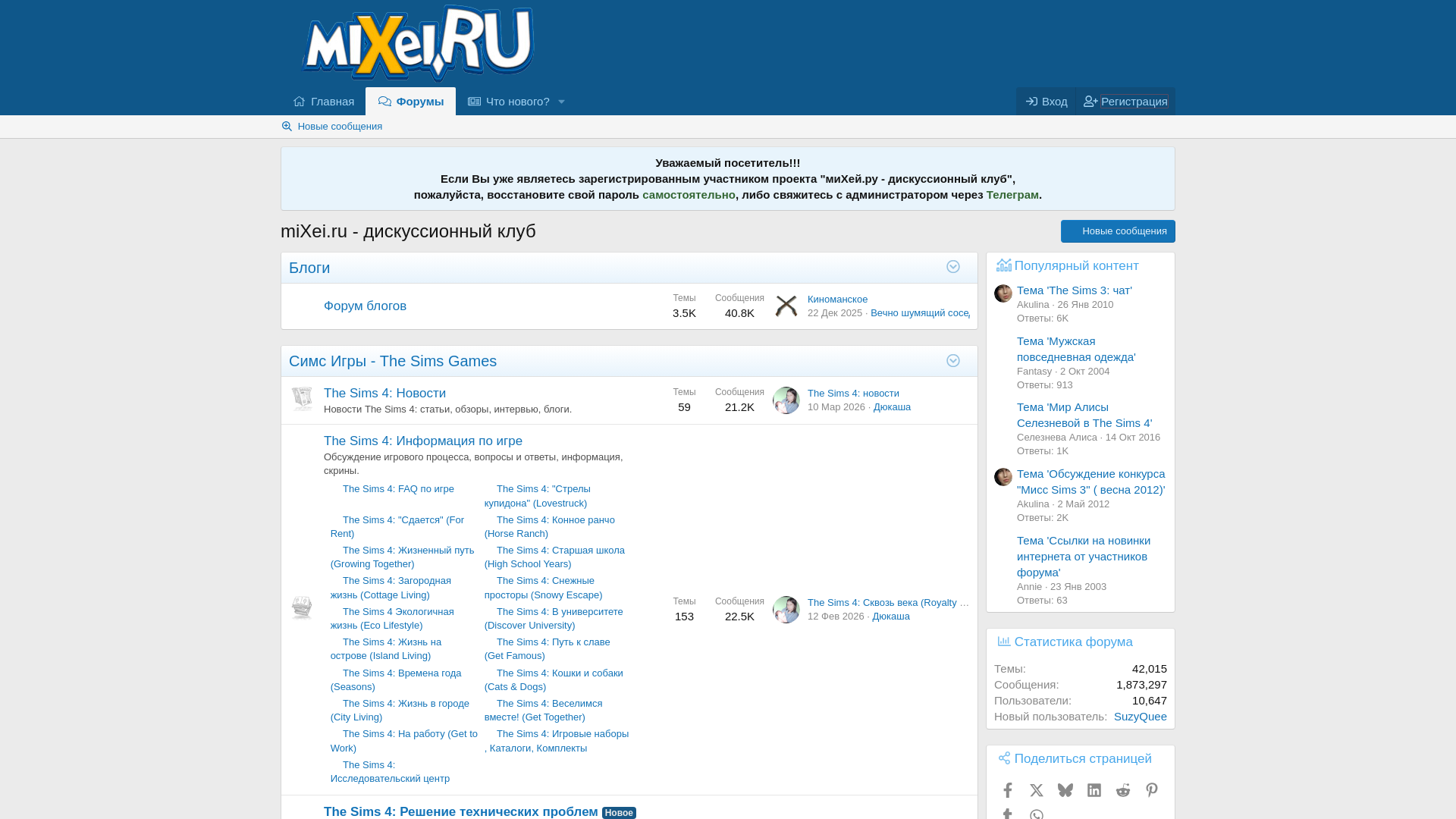1456x819 pixels.
Task: Open the Времена года (Seasons) subforum
Action: pyautogui.click(x=396, y=680)
